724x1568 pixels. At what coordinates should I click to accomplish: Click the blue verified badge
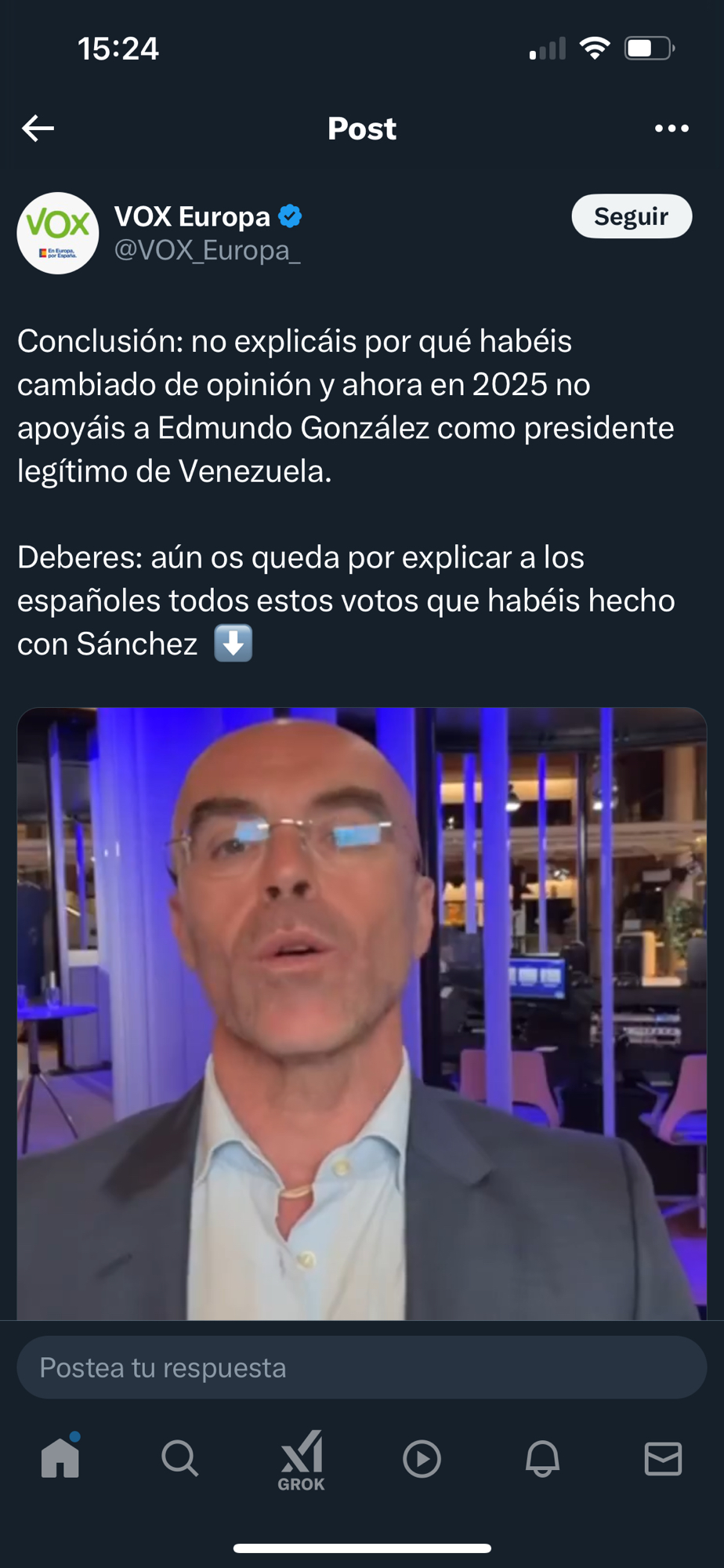point(290,216)
